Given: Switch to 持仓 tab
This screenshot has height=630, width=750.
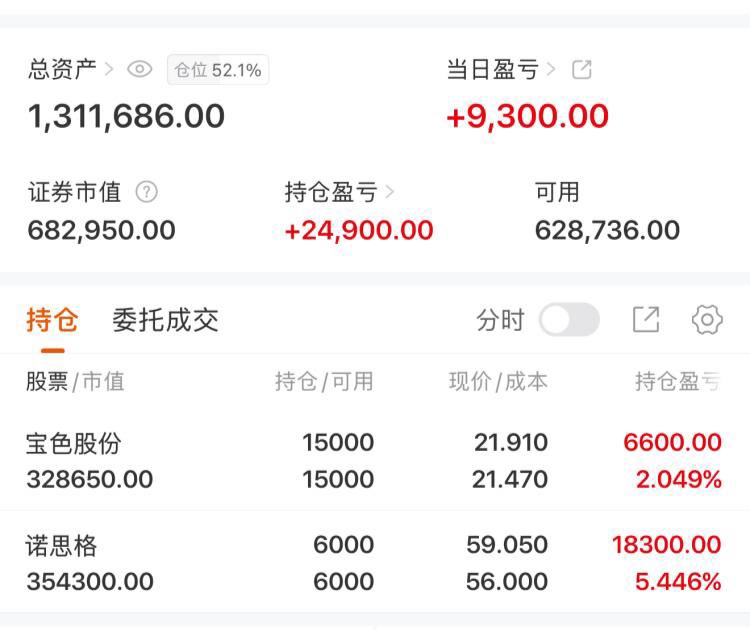Looking at the screenshot, I should pyautogui.click(x=52, y=320).
